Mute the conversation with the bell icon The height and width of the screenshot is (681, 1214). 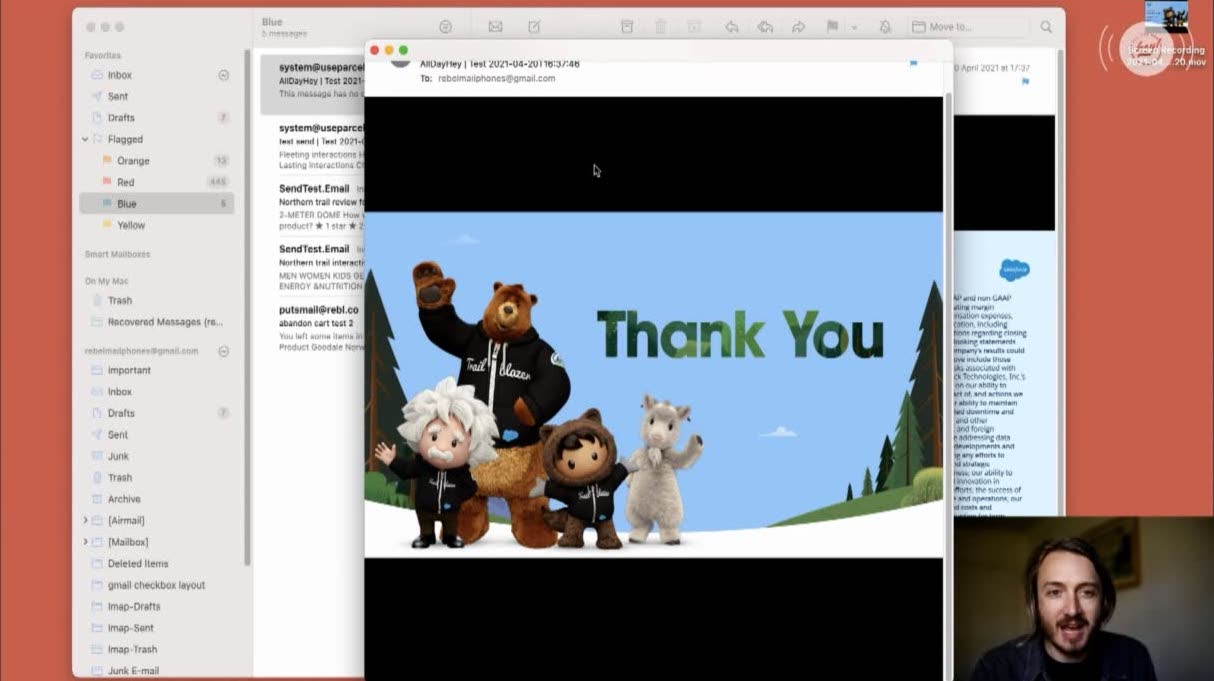[885, 27]
